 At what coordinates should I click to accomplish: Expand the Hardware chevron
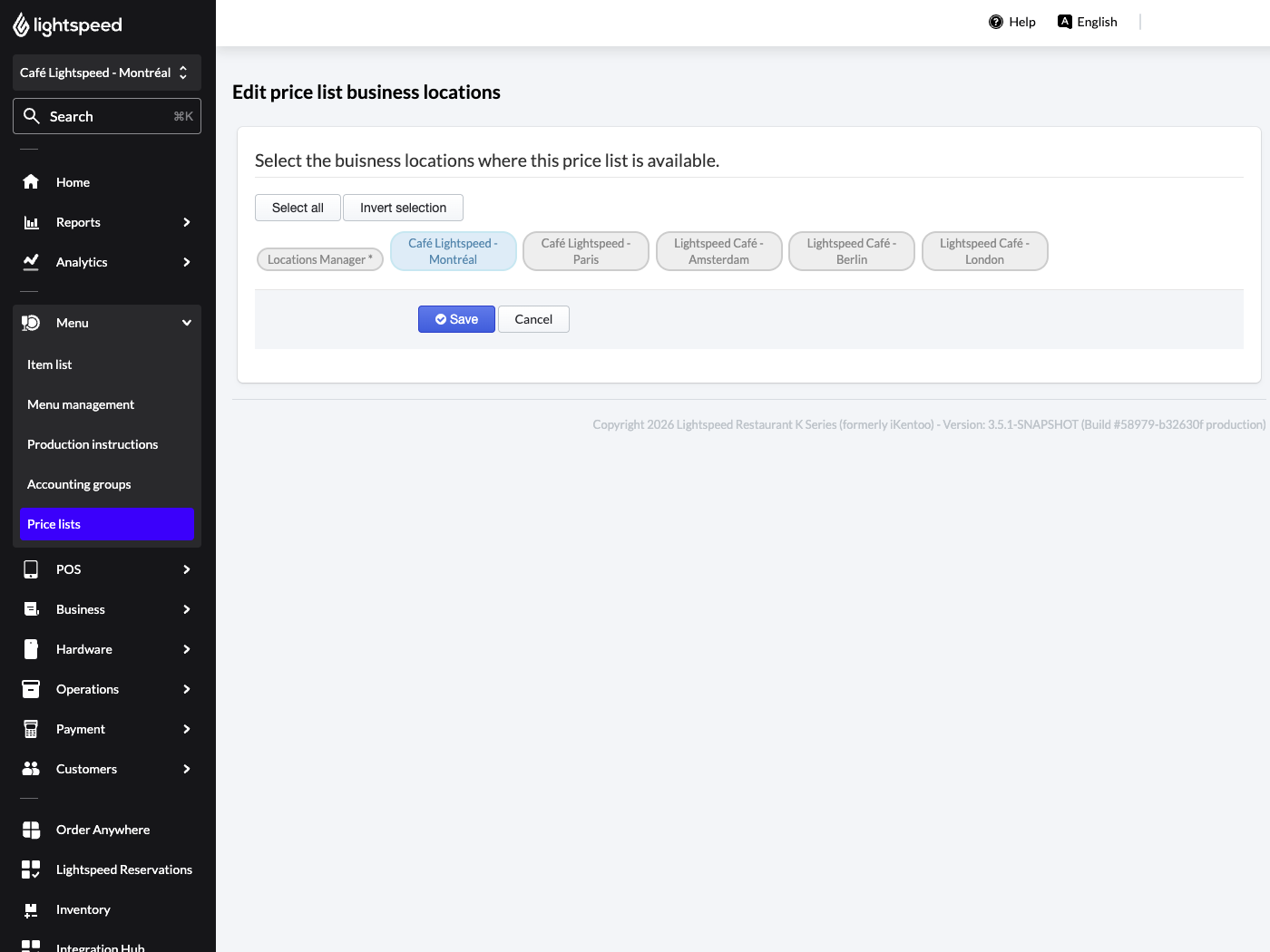coord(187,649)
